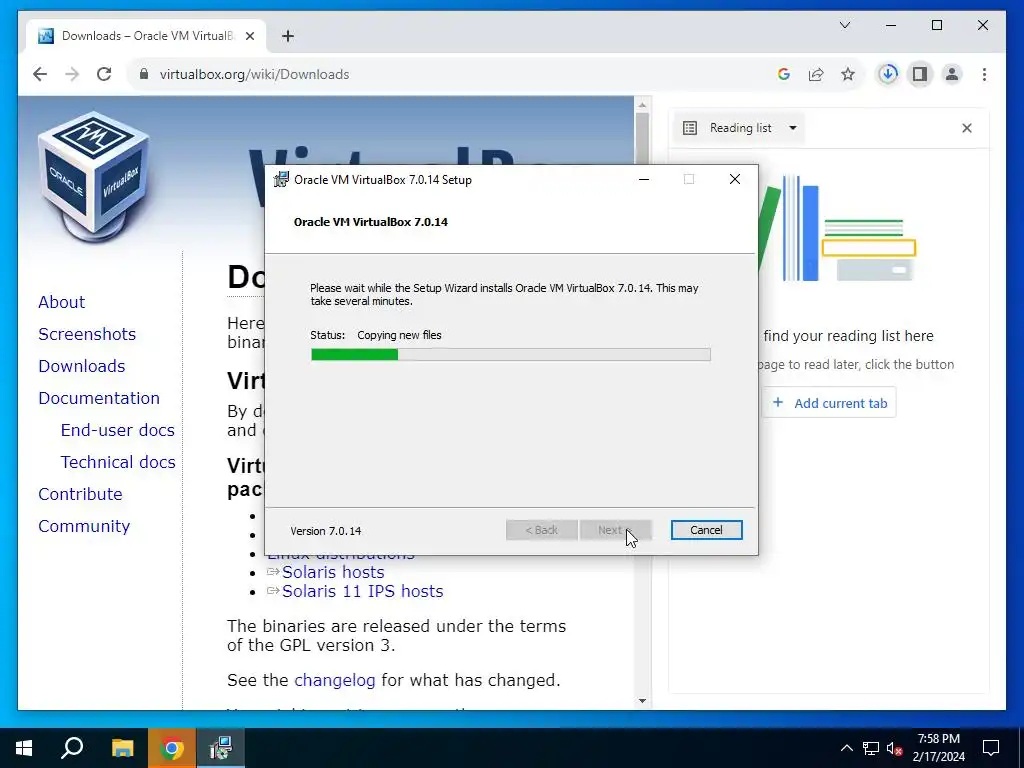The width and height of the screenshot is (1024, 768).
Task: Click the installer icon in the Setup title bar
Action: coord(281,180)
